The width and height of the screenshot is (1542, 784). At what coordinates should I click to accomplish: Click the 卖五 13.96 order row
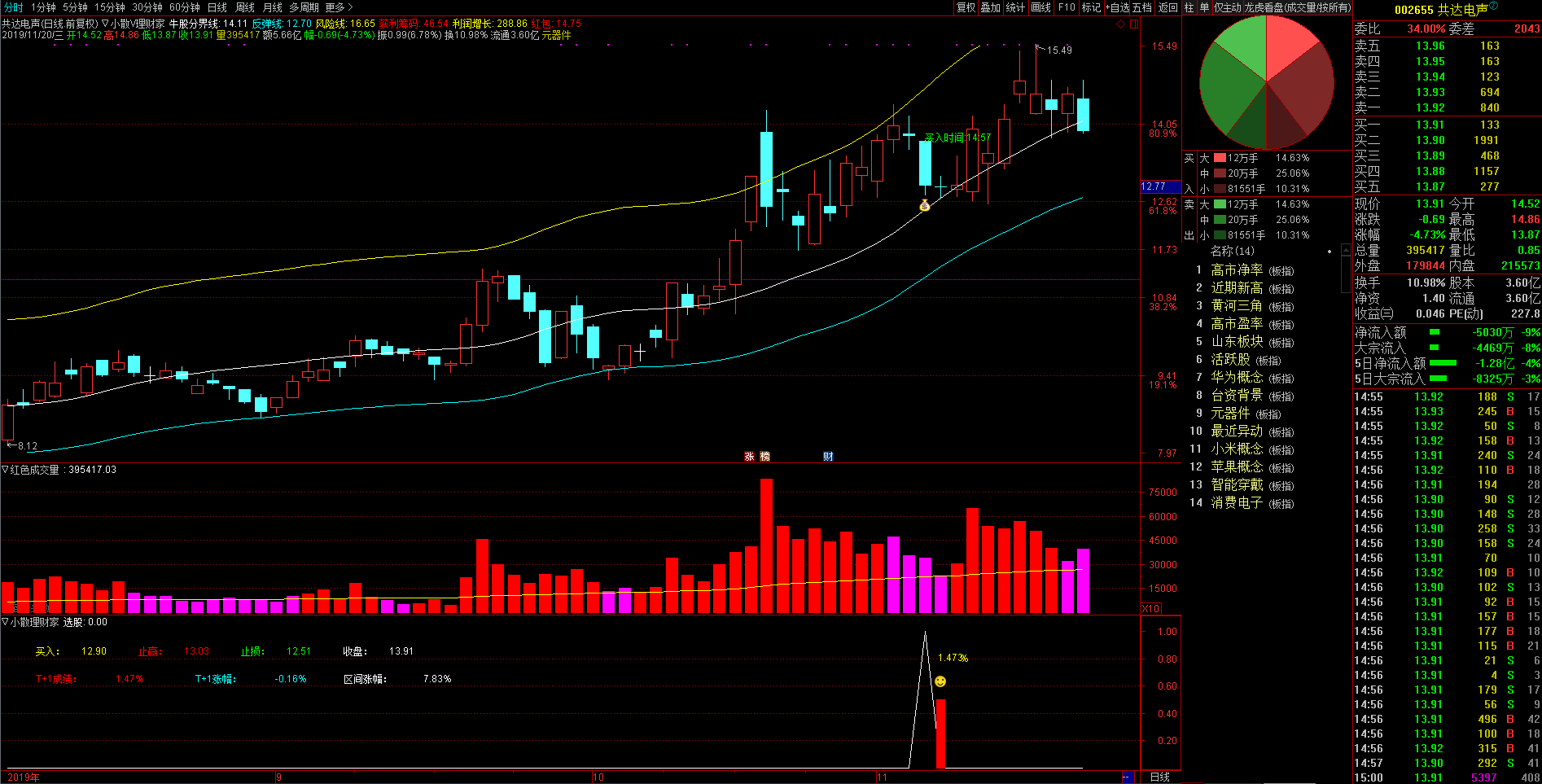coord(1447,46)
